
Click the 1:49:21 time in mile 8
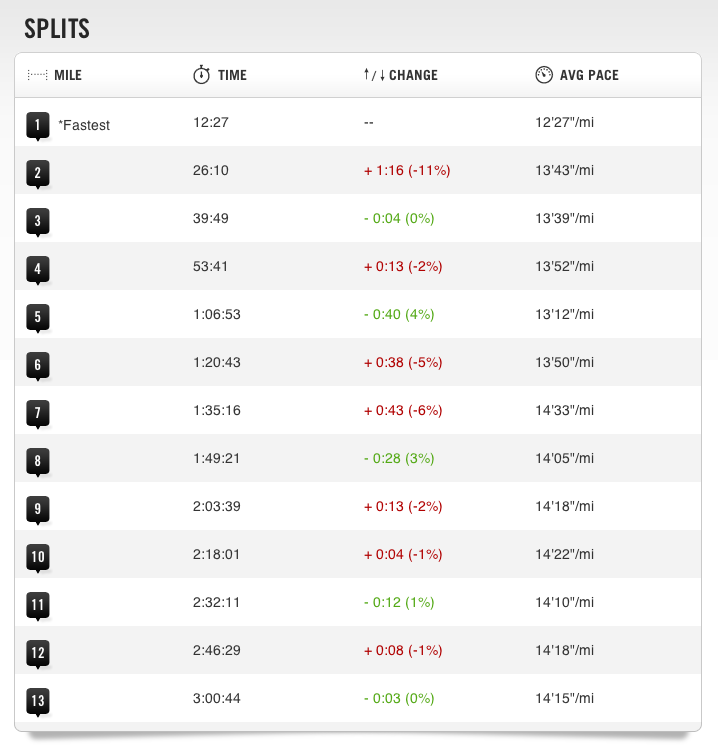(216, 459)
